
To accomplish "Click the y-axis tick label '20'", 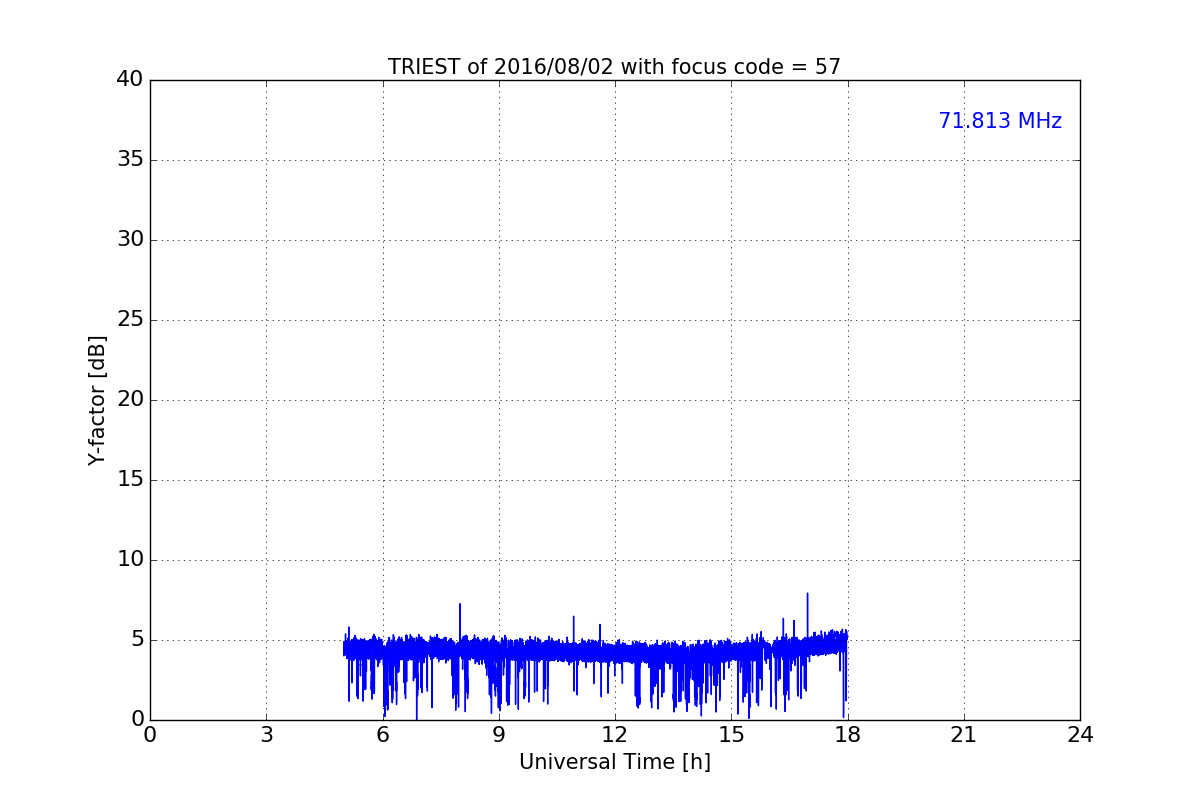I will 130,400.
